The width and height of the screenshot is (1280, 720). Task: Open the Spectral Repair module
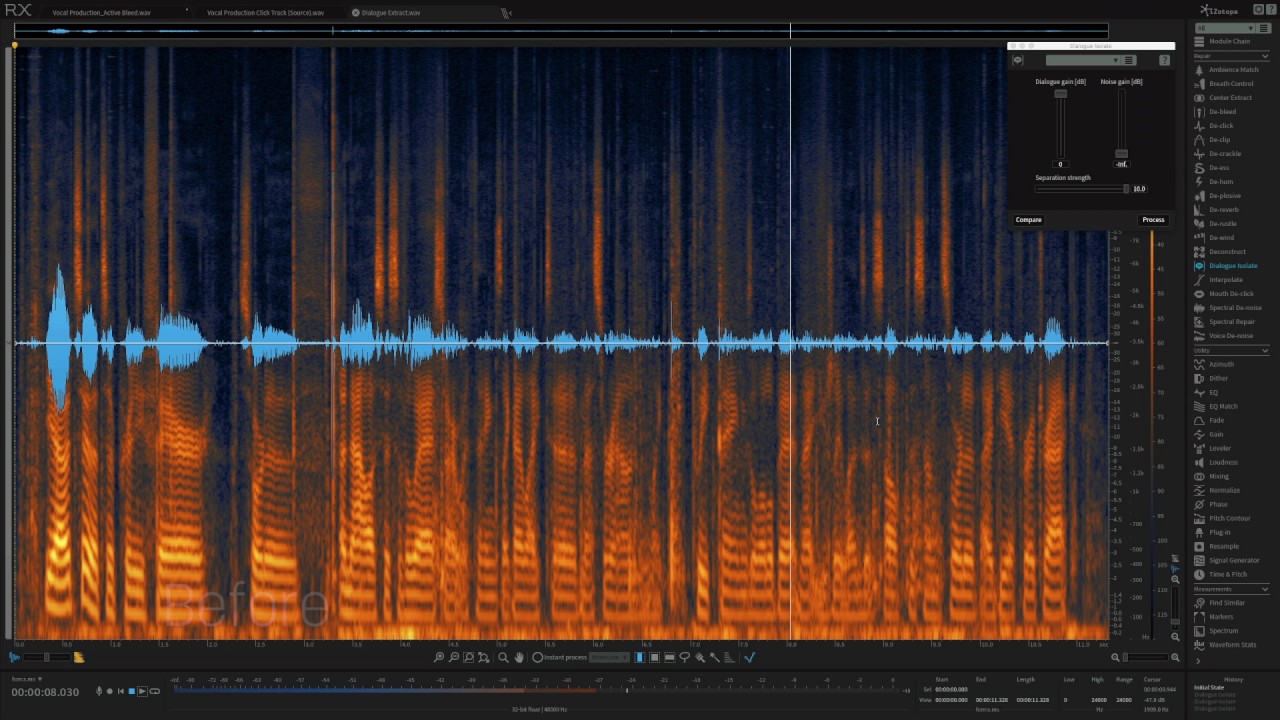(1227, 322)
